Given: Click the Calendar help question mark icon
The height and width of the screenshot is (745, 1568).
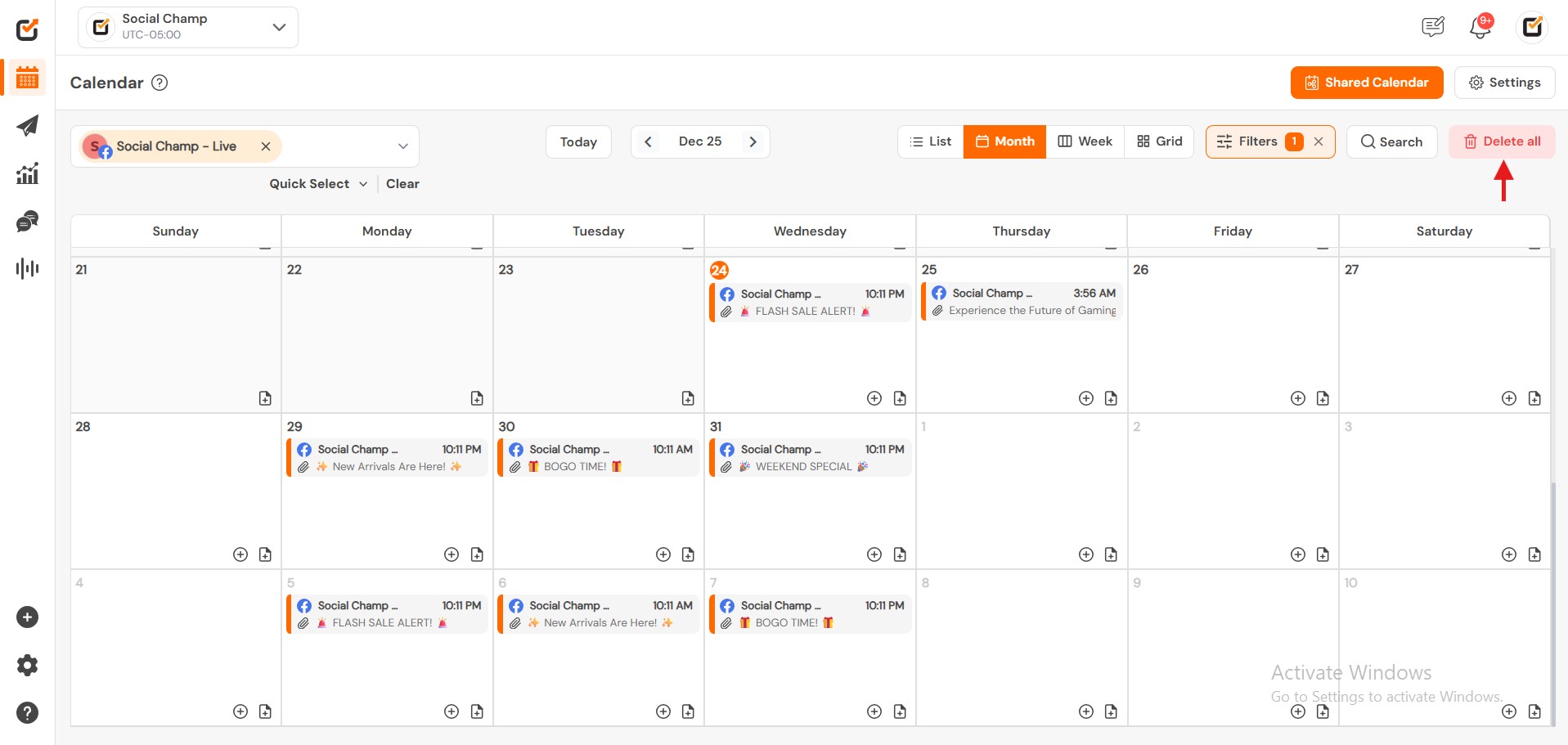Looking at the screenshot, I should (160, 83).
